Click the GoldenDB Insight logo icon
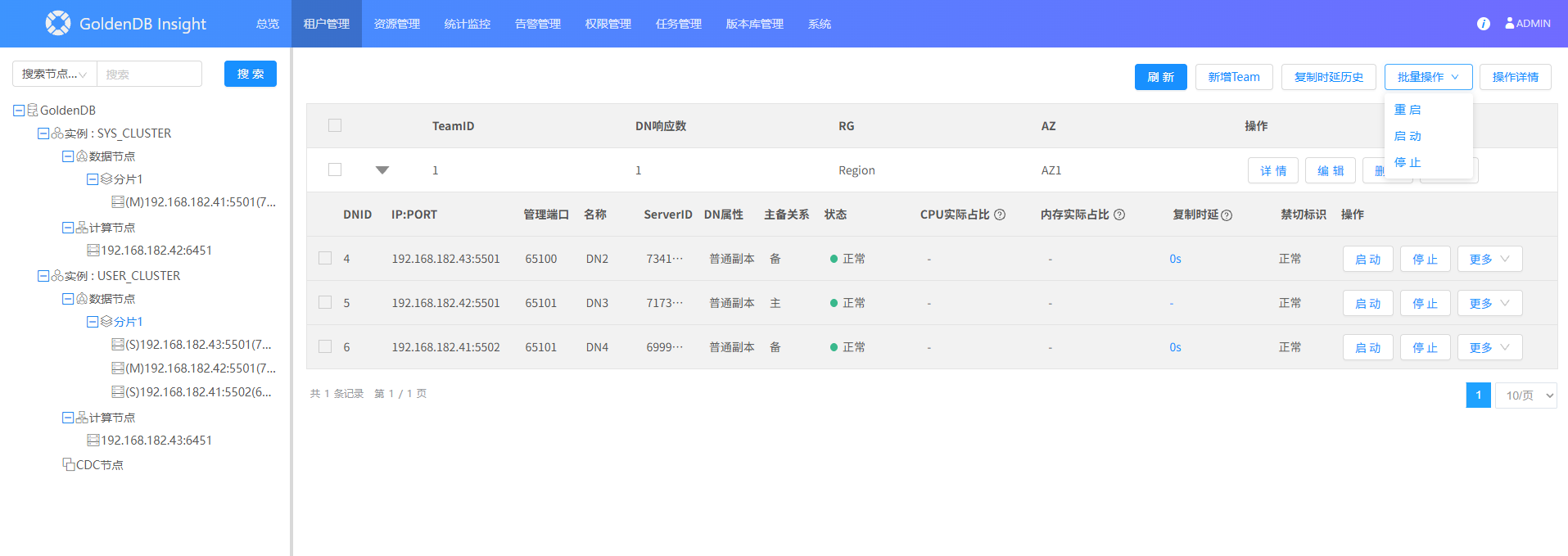The height and width of the screenshot is (556, 1568). click(58, 23)
